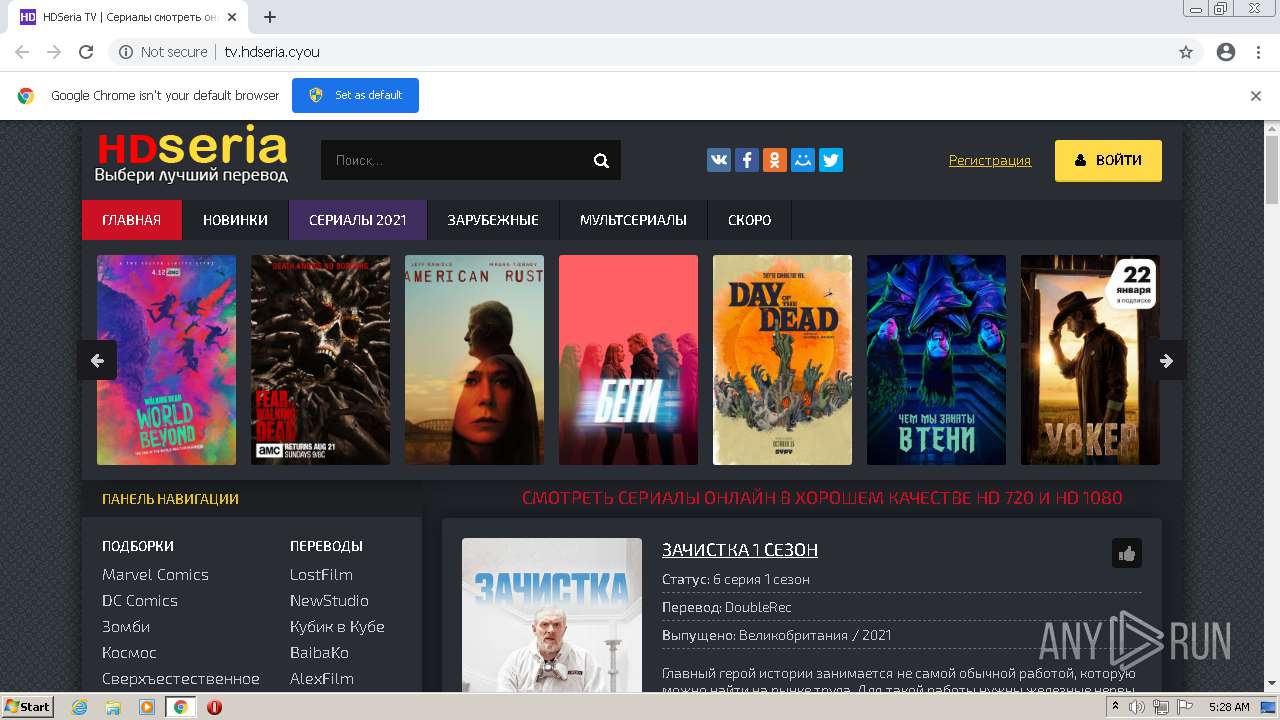Click the carousel left arrow
This screenshot has height=720, width=1280.
click(x=97, y=360)
